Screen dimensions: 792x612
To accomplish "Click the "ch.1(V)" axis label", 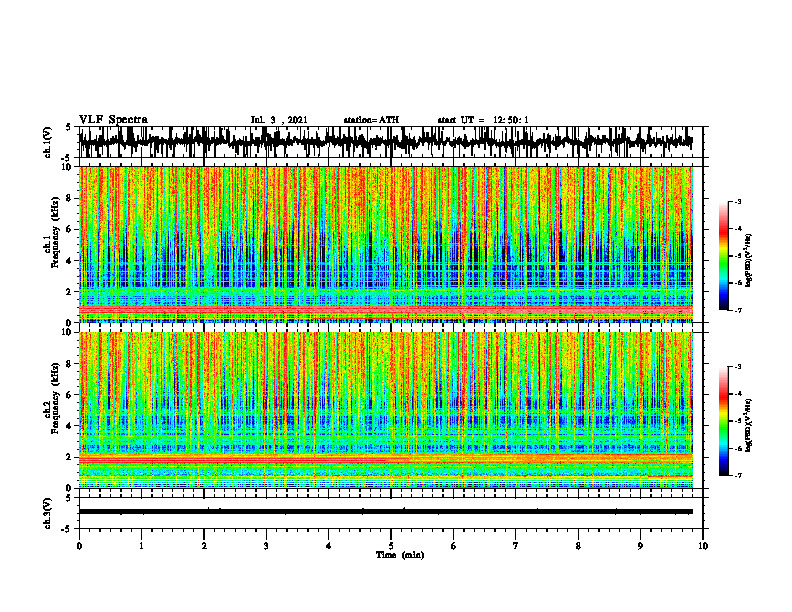I will tap(48, 142).
